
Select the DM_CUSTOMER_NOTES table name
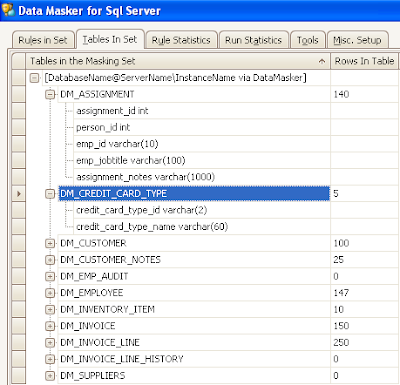coord(110,260)
